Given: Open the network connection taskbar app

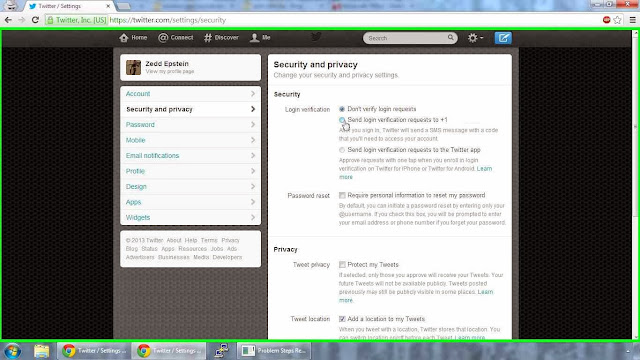Looking at the screenshot, I should [221, 351].
